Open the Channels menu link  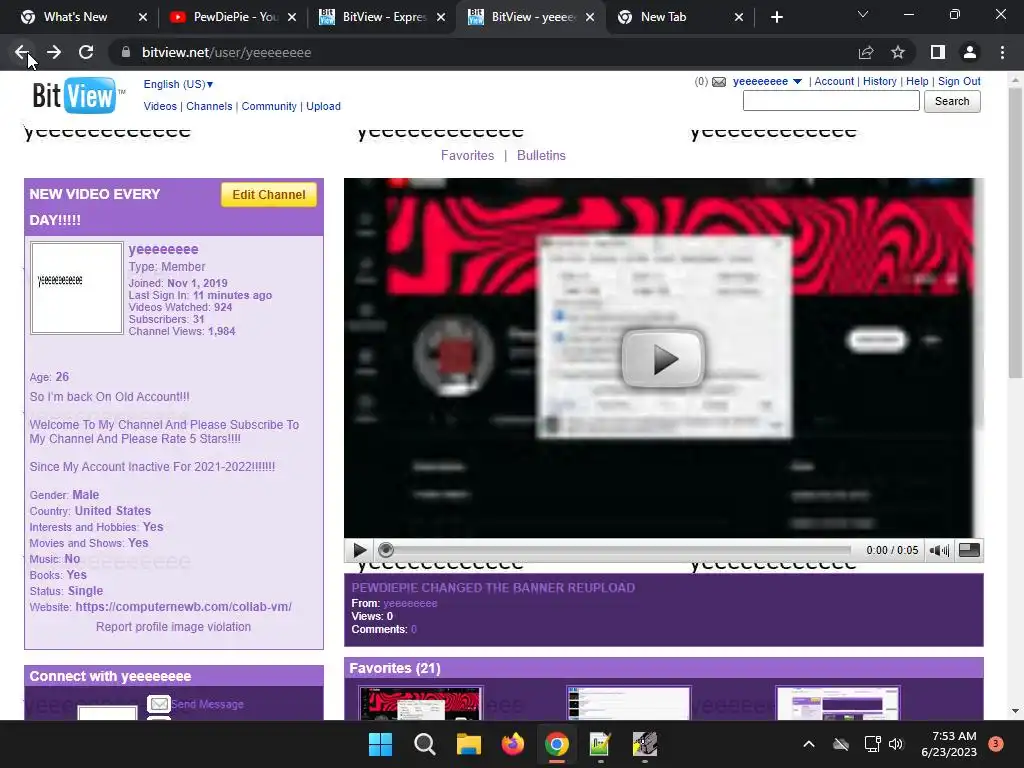[x=209, y=106]
